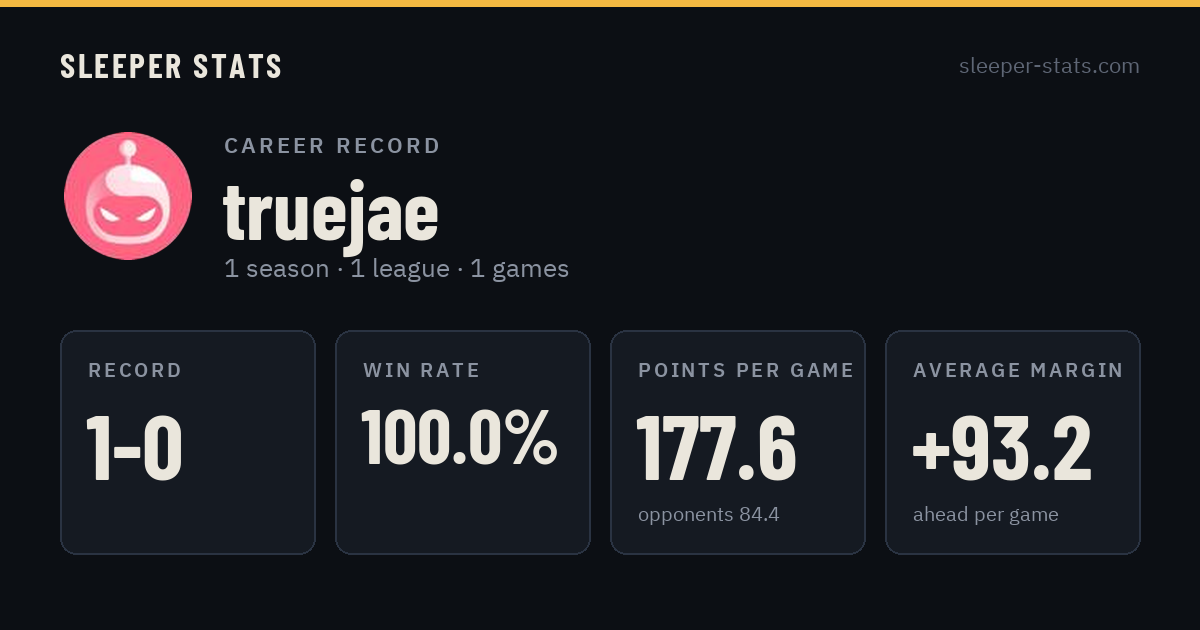Image resolution: width=1200 pixels, height=630 pixels.
Task: Select the RECORD stat card
Action: point(188,442)
